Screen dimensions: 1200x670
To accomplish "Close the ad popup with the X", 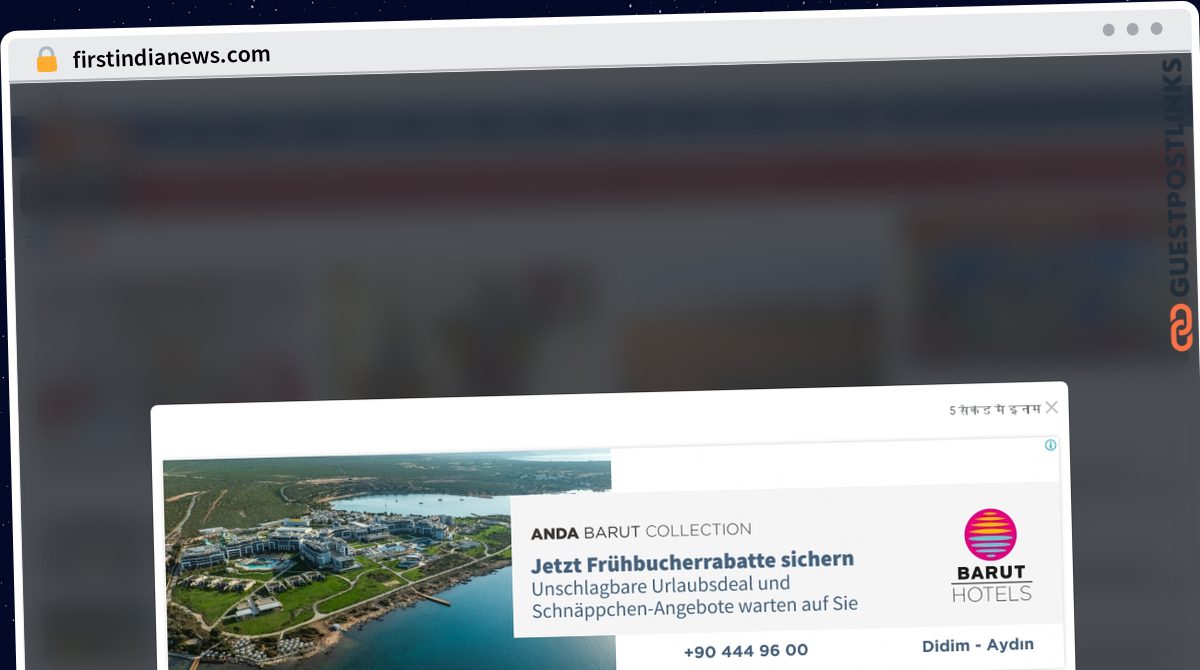I will [1051, 407].
